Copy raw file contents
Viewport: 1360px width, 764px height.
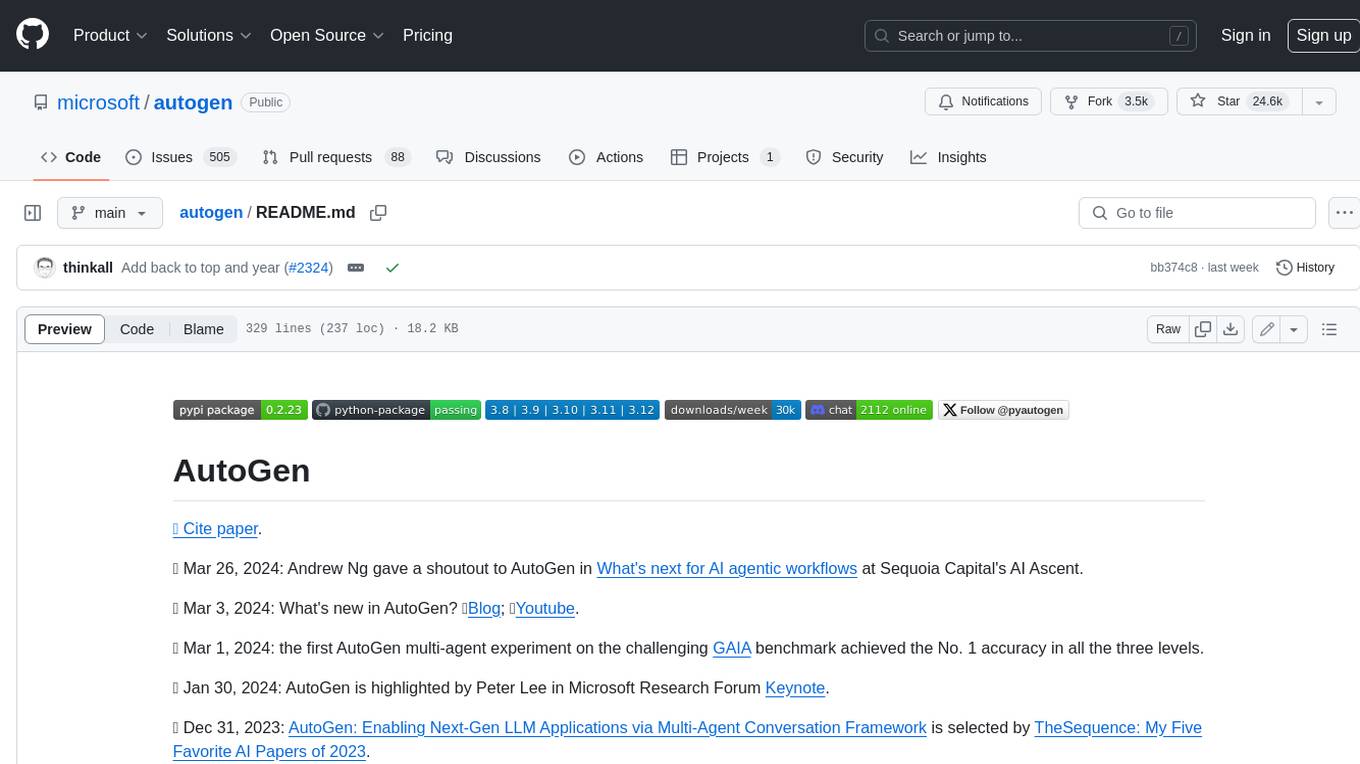click(x=1203, y=329)
